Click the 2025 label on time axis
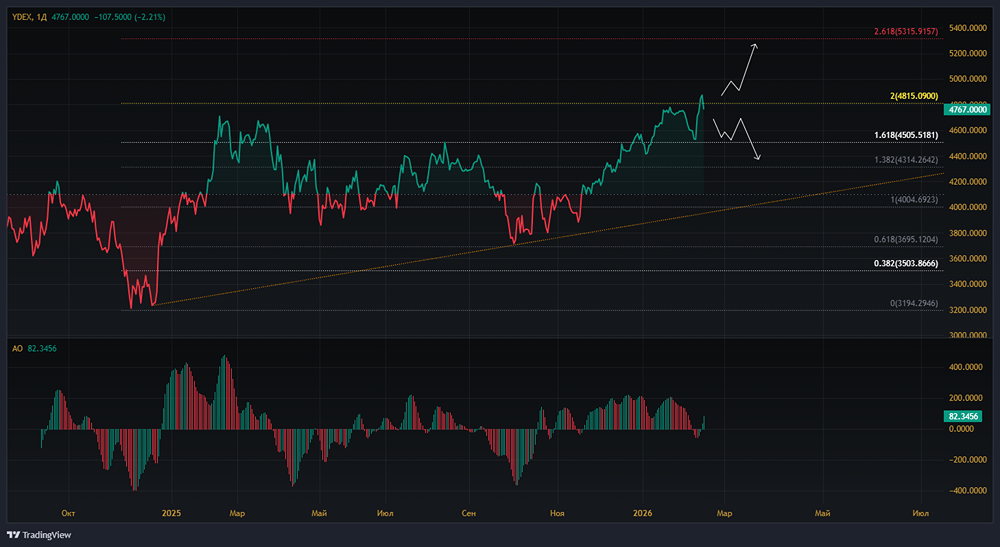1000x547 pixels. click(171, 513)
